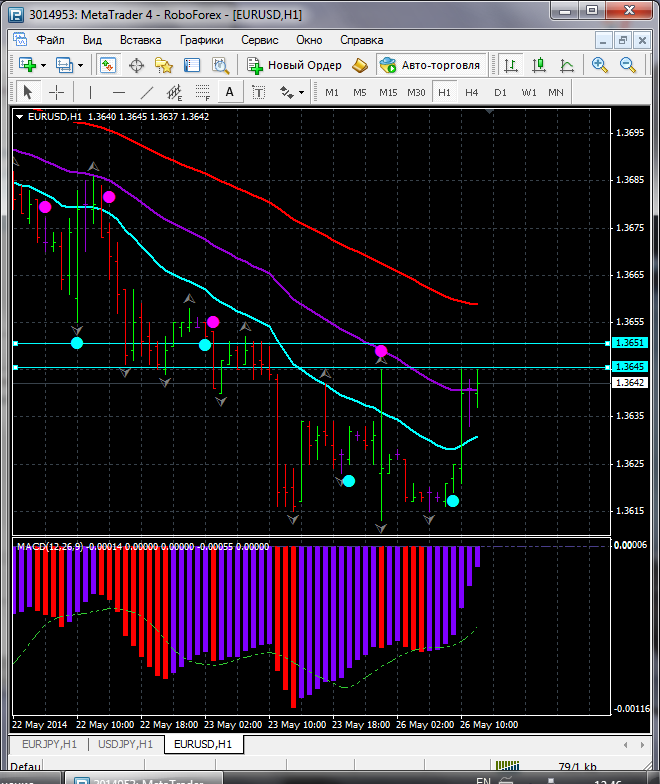The image size is (660, 784).
Task: Toggle the Navigator star-folder icon
Action: (164, 65)
